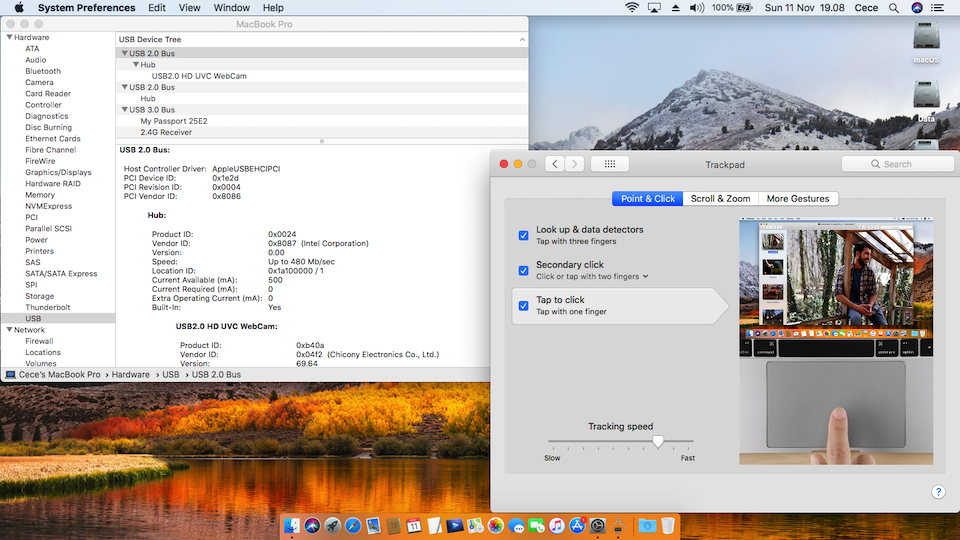Viewport: 960px width, 540px height.
Task: Toggle Secondary click checkbox
Action: pos(523,270)
